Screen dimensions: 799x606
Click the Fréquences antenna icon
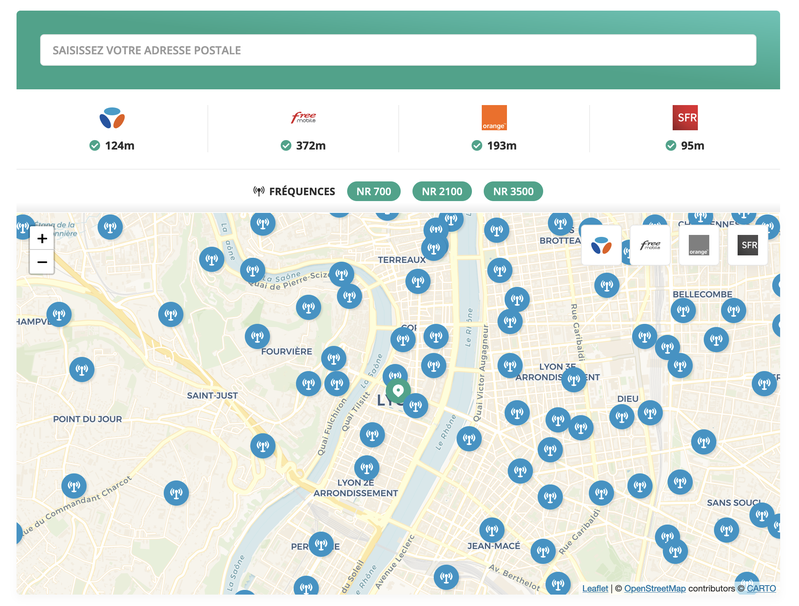click(x=259, y=192)
